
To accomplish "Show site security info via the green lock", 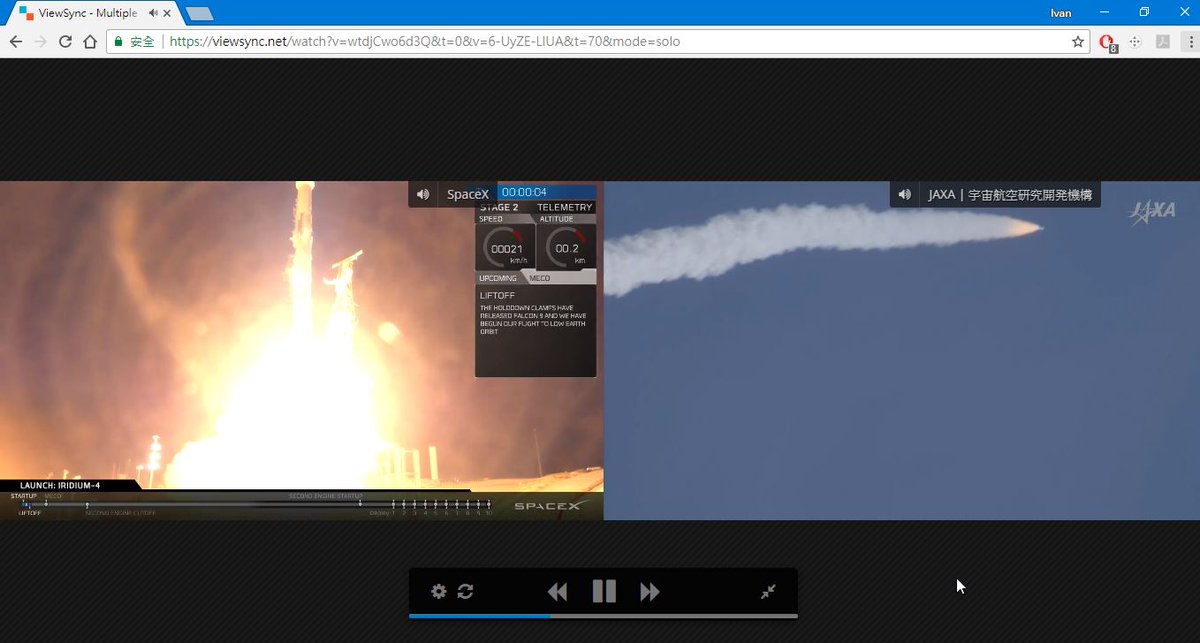I will click(118, 42).
